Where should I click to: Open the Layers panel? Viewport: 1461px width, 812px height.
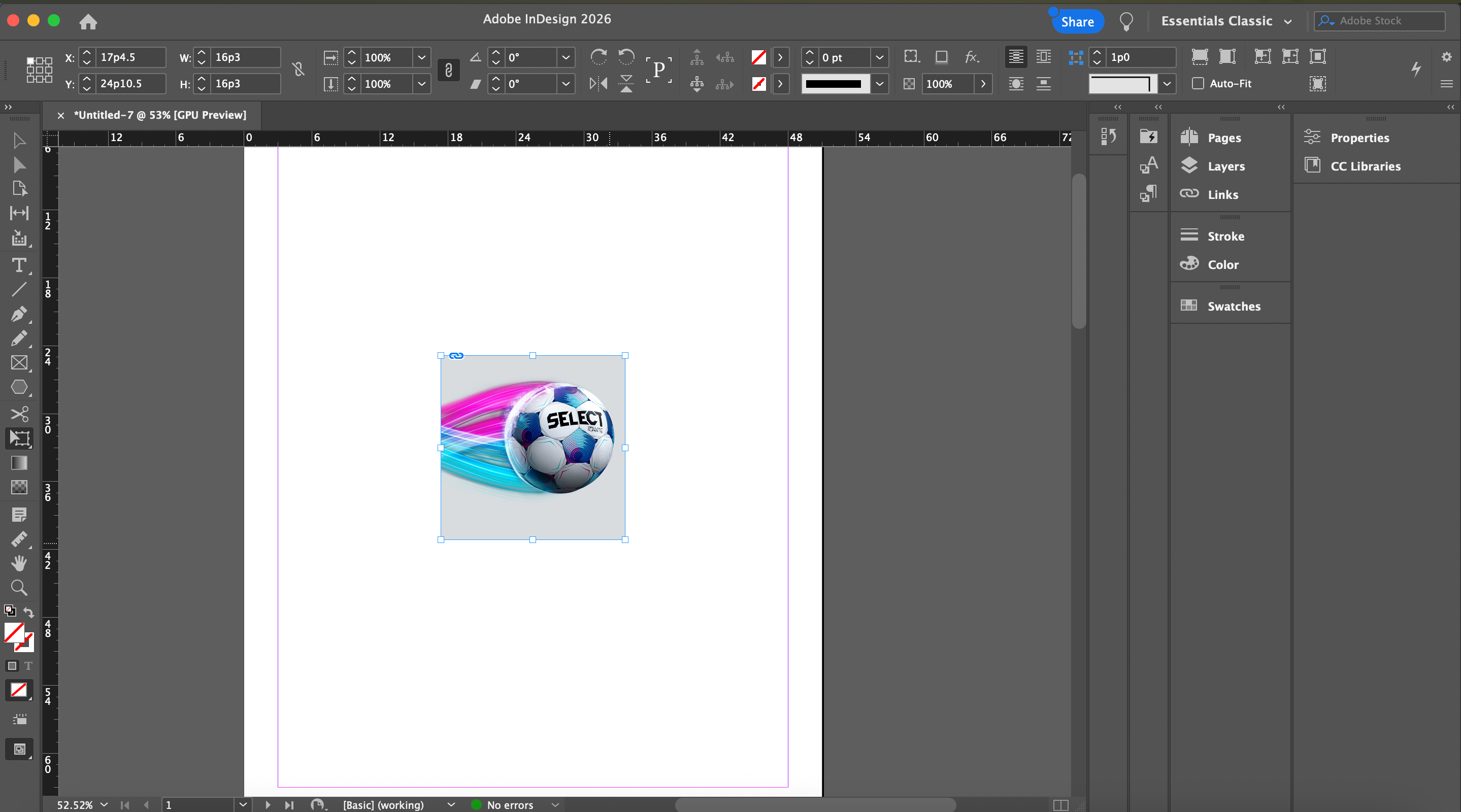(1225, 166)
